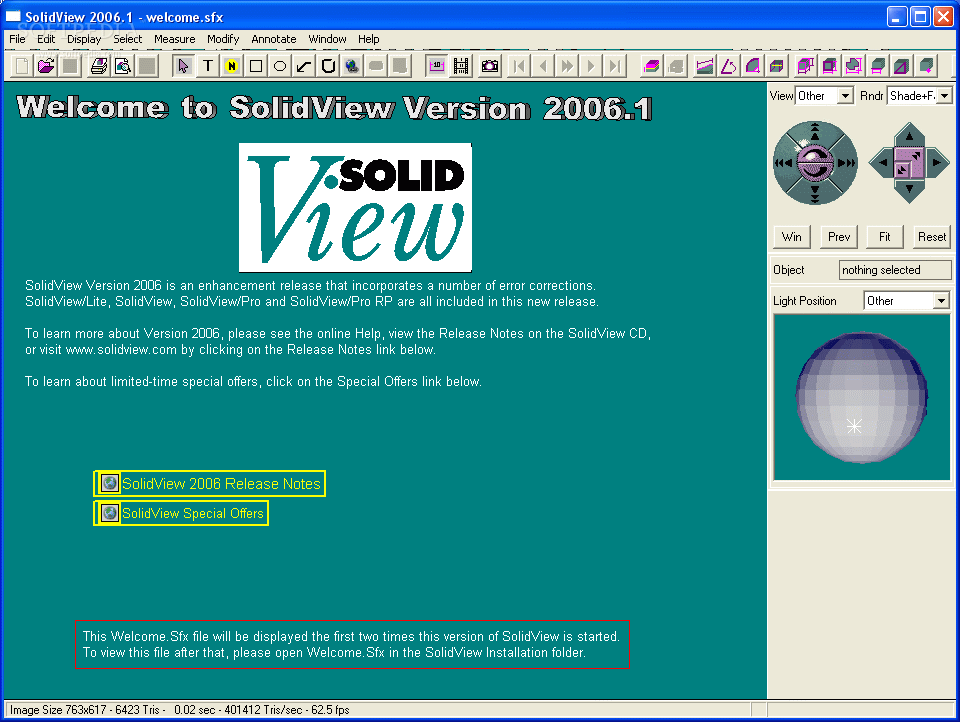Open the Select menu

pyautogui.click(x=127, y=39)
